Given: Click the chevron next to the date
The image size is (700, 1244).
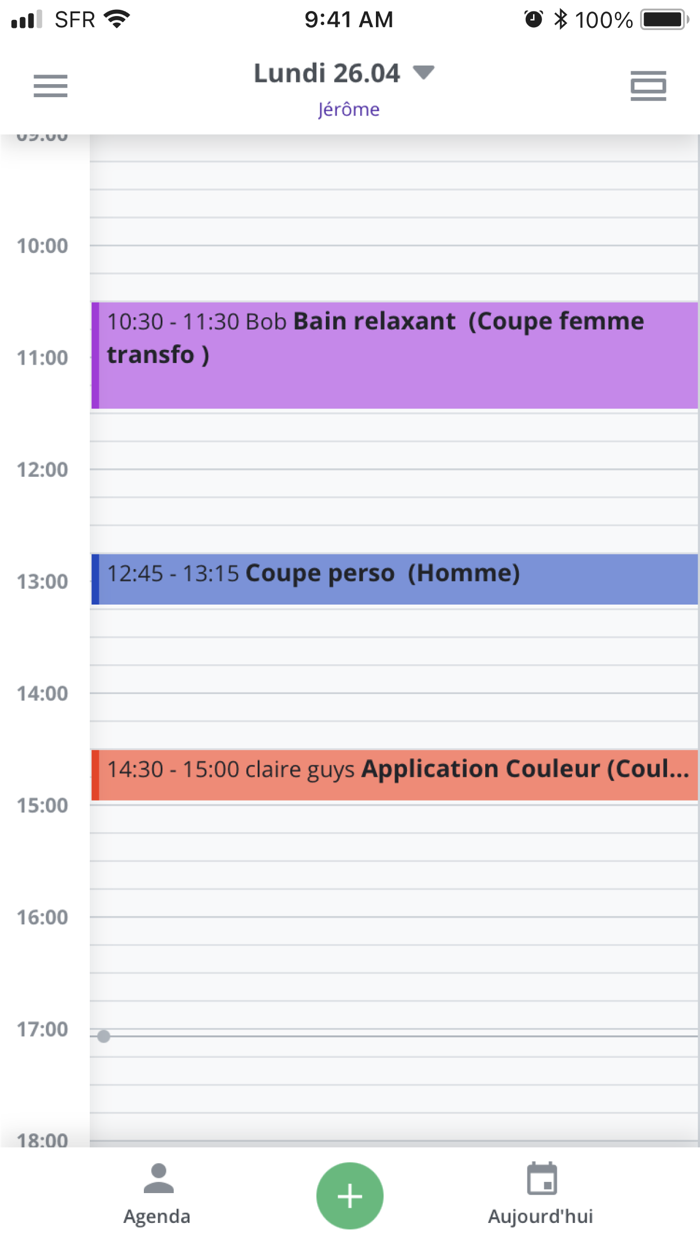Looking at the screenshot, I should point(422,72).
